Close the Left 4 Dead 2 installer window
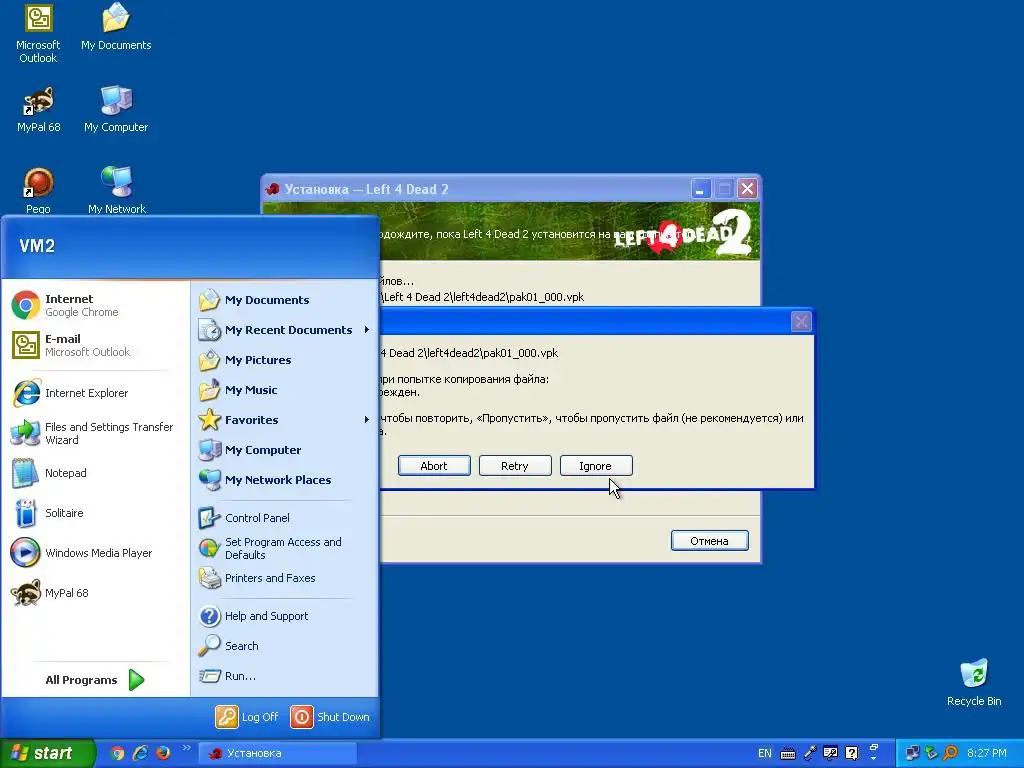 [x=747, y=189]
